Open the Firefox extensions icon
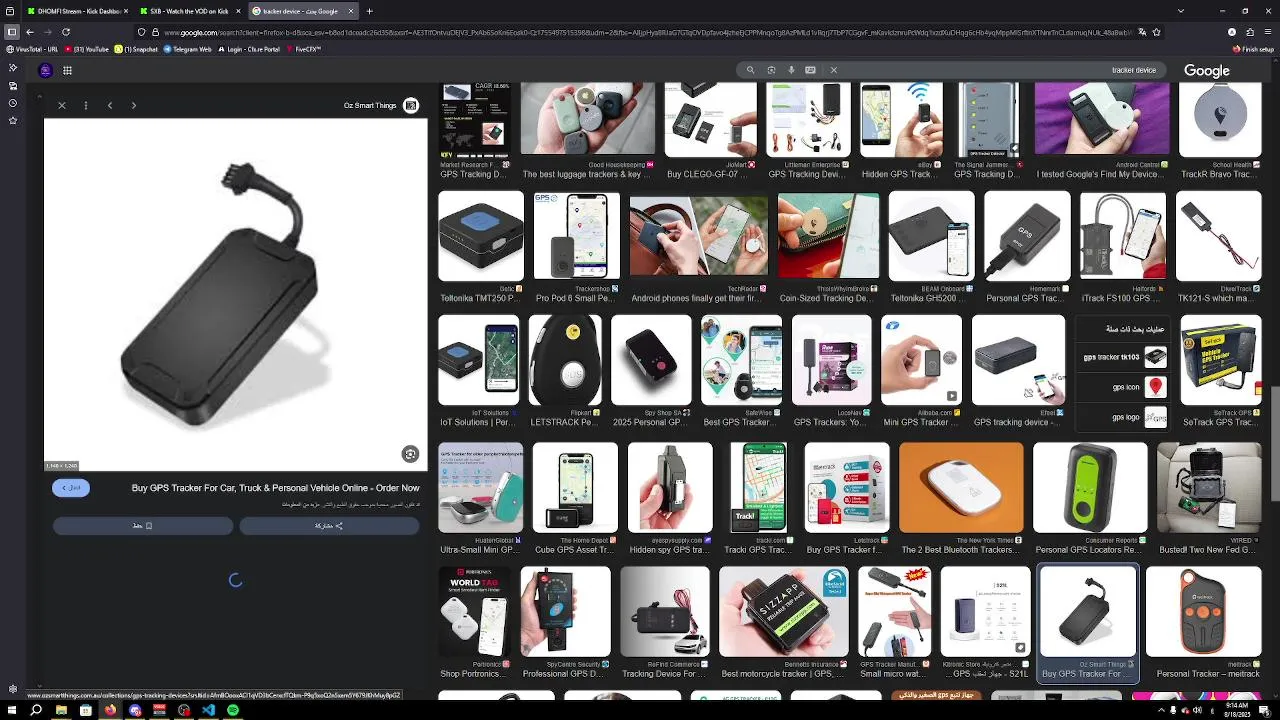This screenshot has width=1280, height=720. coord(1250,32)
